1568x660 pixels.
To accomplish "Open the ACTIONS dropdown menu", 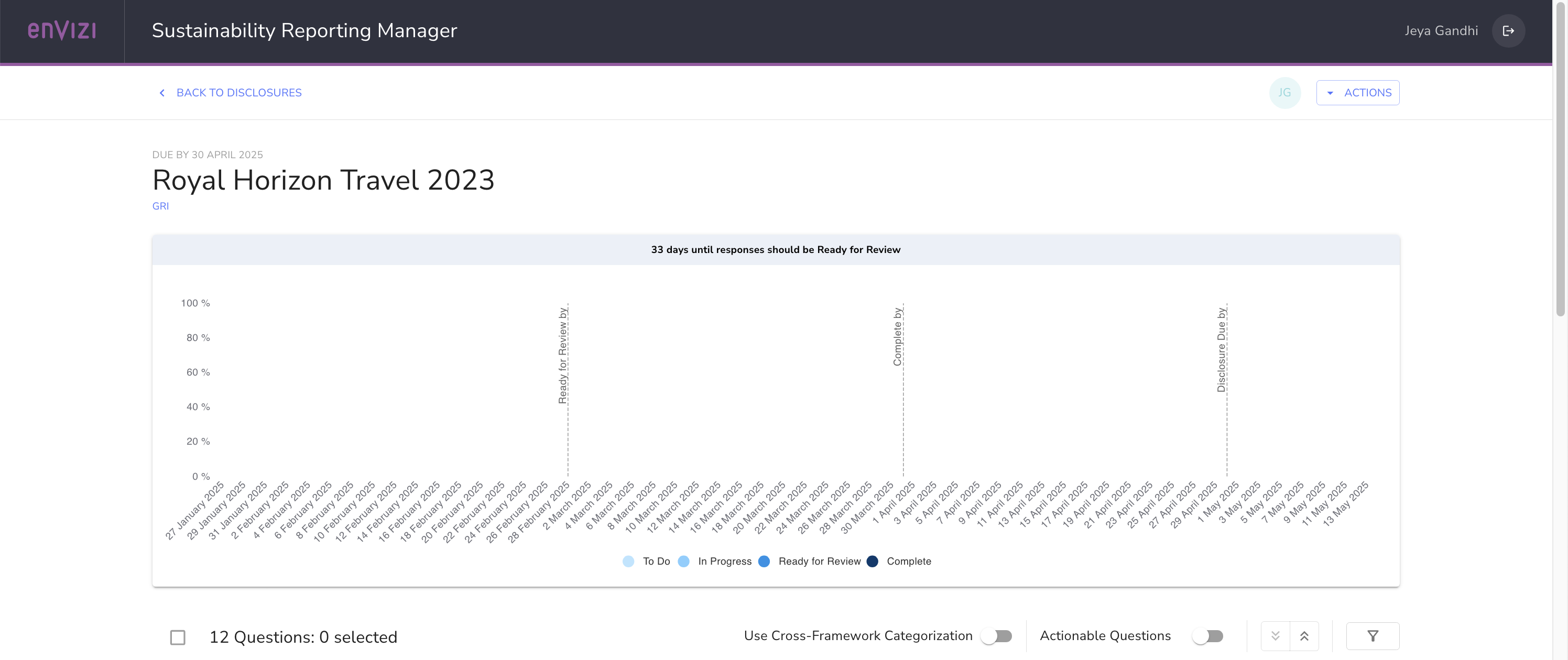I will pos(1357,93).
